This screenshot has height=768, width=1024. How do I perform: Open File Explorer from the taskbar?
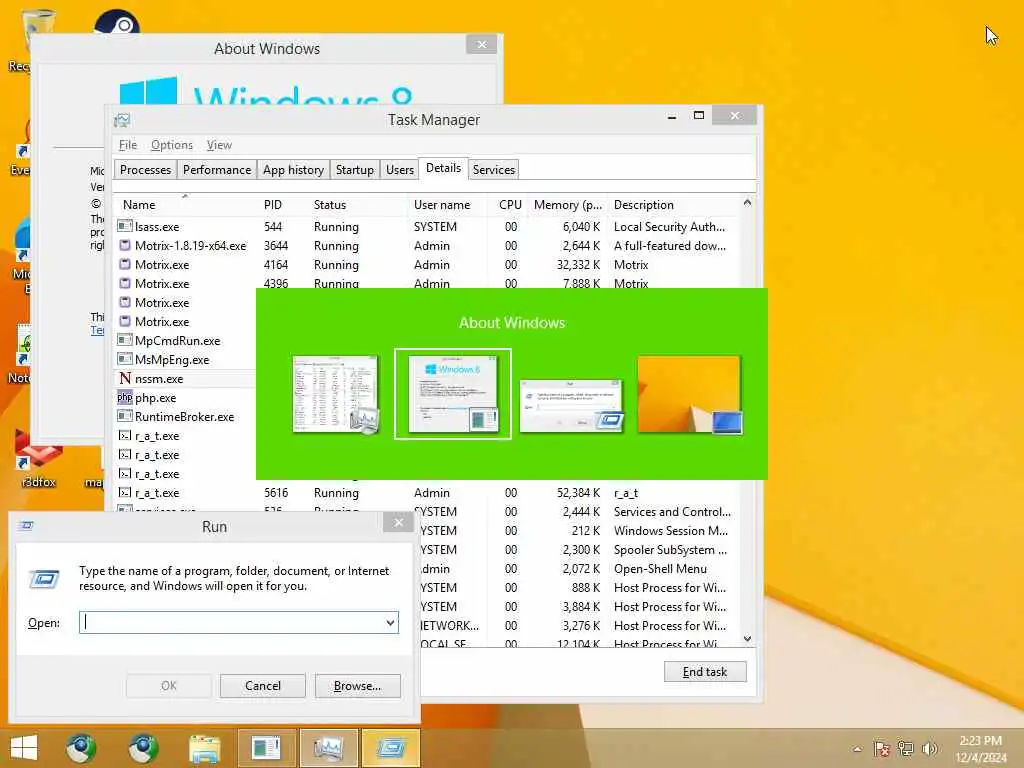(x=204, y=748)
